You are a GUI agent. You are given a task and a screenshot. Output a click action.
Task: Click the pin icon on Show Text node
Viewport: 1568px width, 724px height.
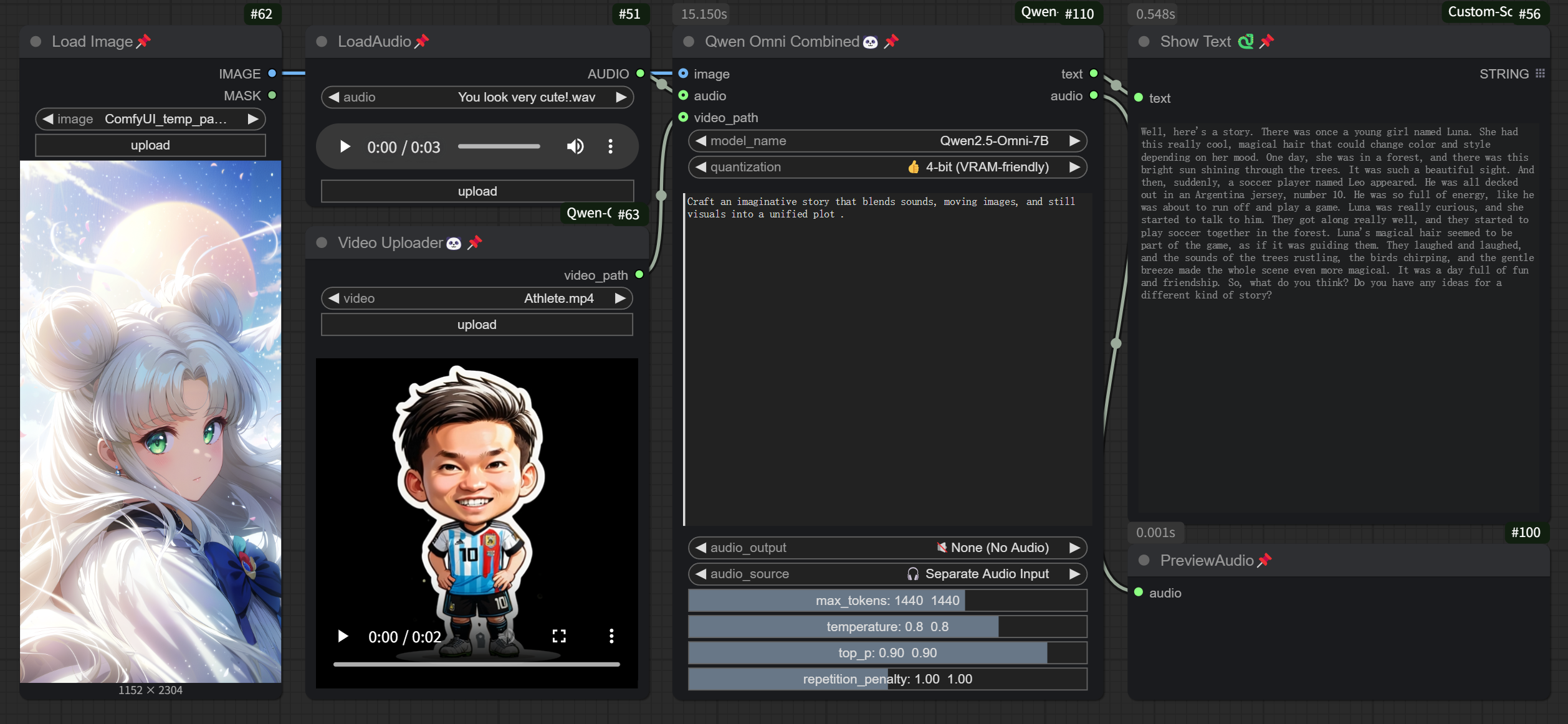(x=1266, y=41)
